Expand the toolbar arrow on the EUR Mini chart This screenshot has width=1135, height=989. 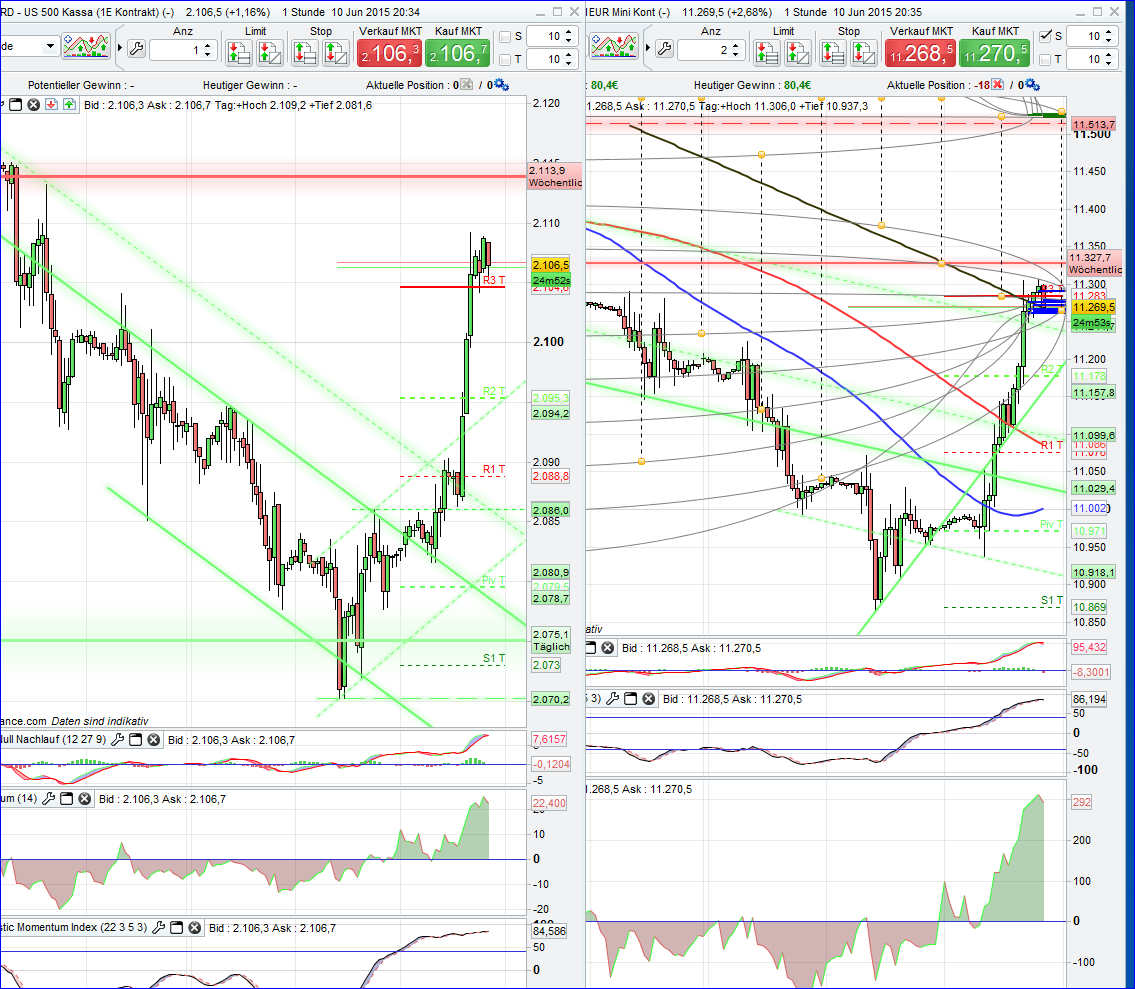[648, 46]
